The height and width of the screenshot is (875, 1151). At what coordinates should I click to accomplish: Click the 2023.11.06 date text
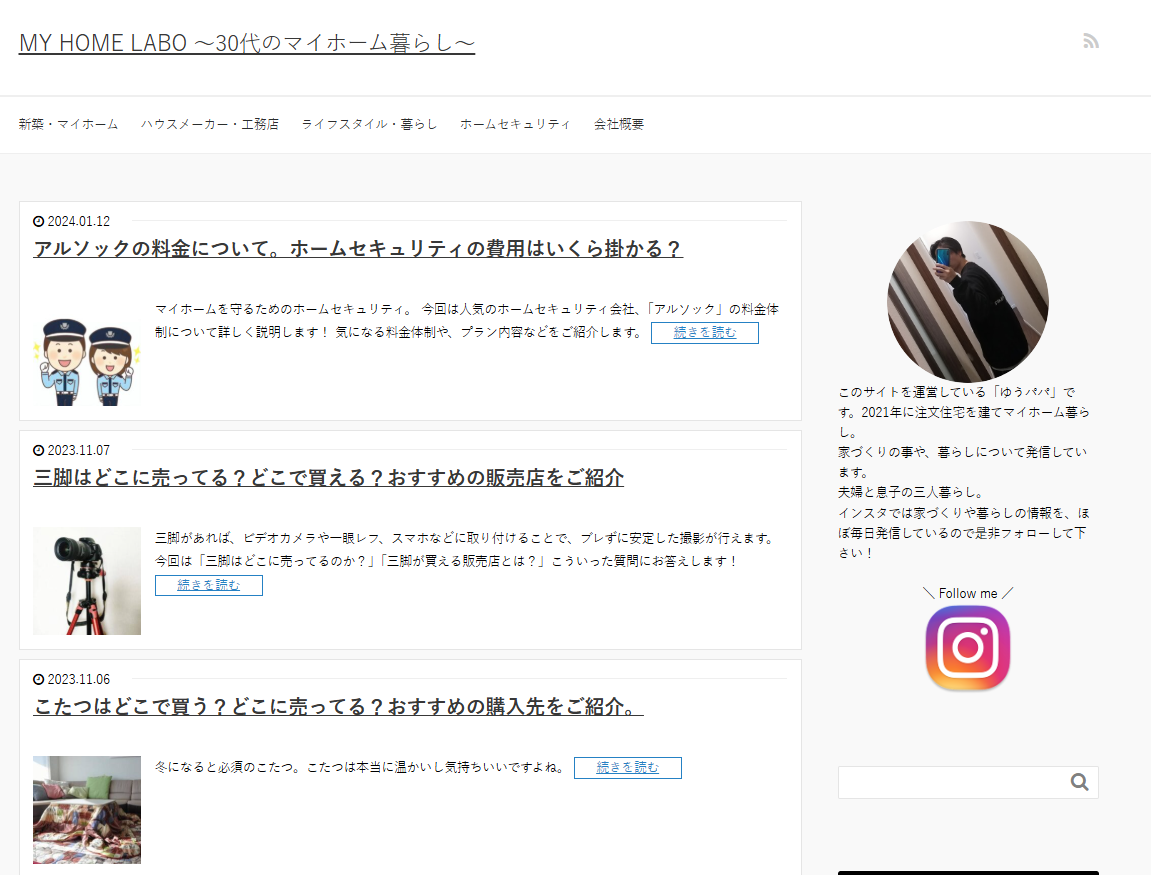coord(79,679)
